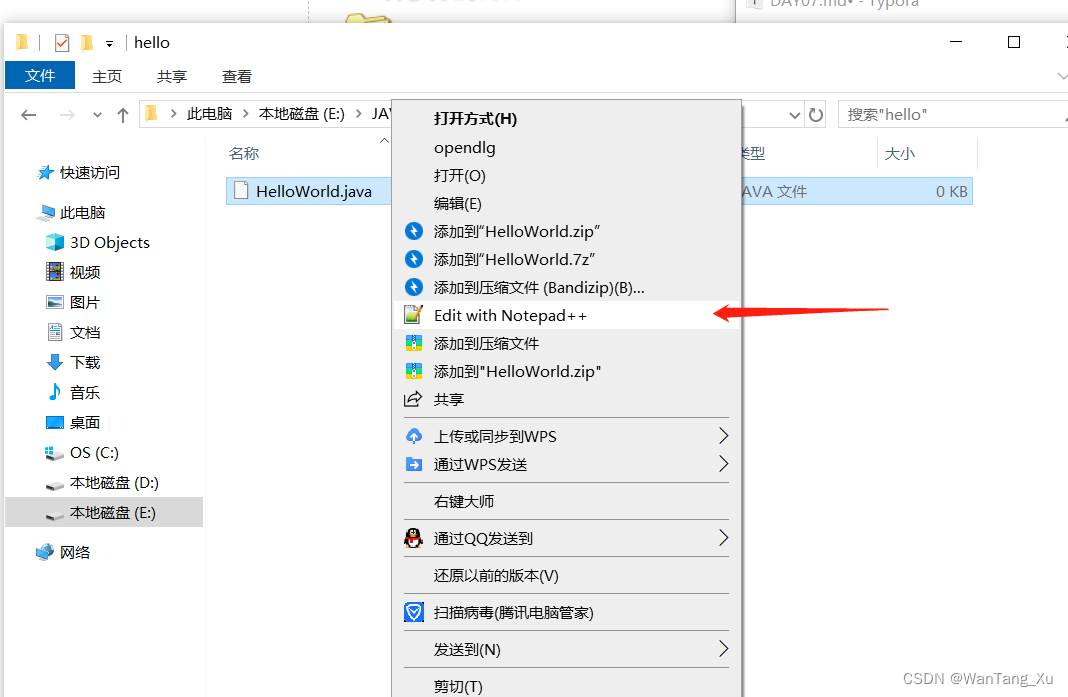Switch to the 共享 ribbon tab
This screenshot has height=697, width=1068.
pos(172,76)
